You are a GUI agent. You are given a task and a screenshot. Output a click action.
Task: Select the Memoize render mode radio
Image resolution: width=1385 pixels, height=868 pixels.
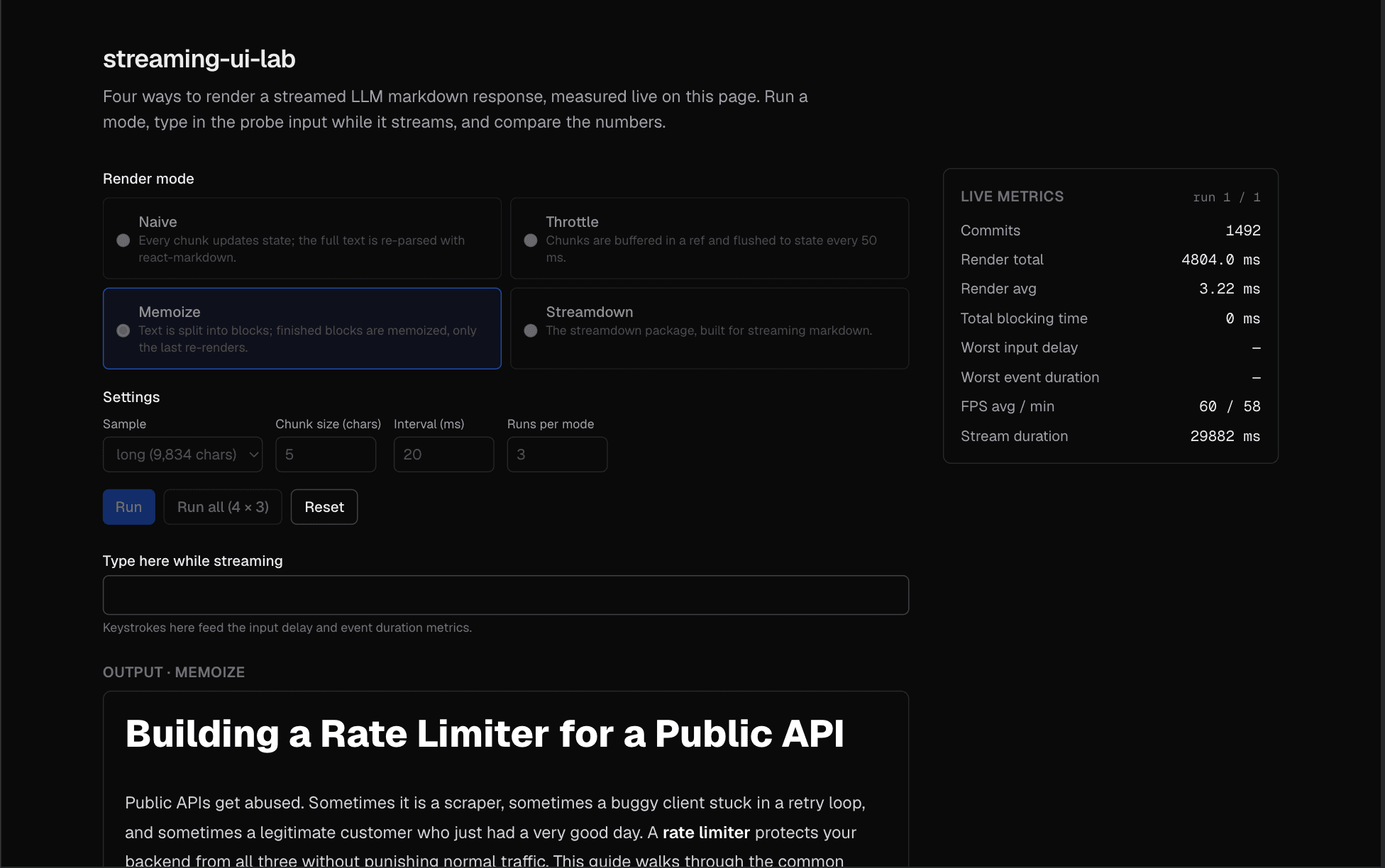coord(123,330)
